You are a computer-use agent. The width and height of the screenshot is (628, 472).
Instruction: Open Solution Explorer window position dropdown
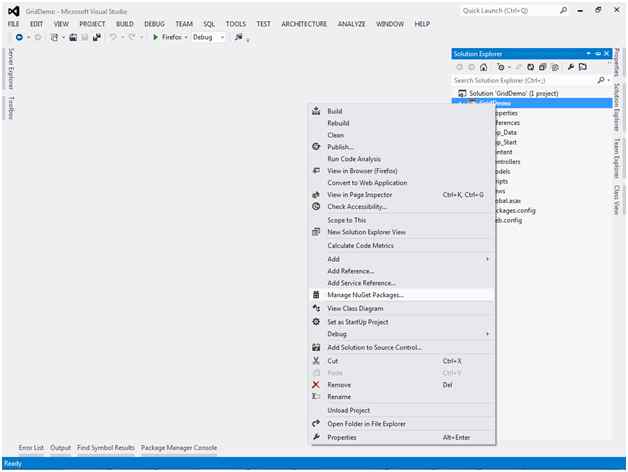click(x=588, y=53)
